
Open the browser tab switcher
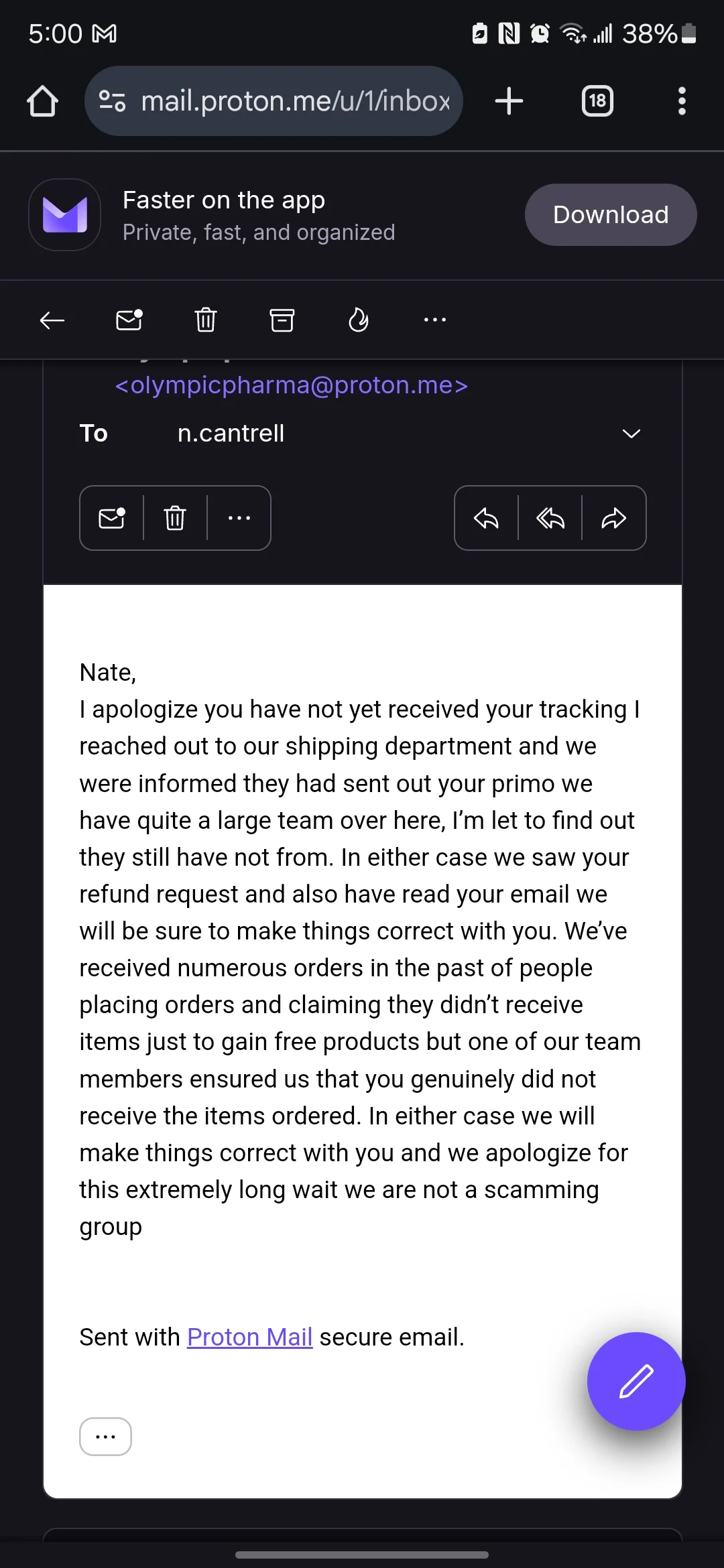(x=597, y=101)
